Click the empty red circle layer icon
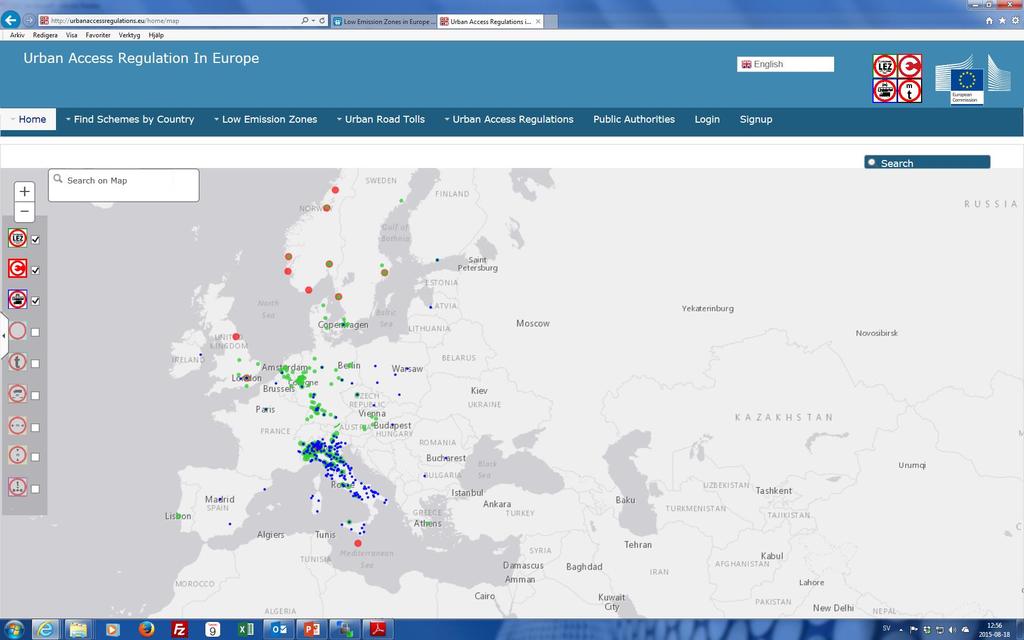 tap(18, 331)
